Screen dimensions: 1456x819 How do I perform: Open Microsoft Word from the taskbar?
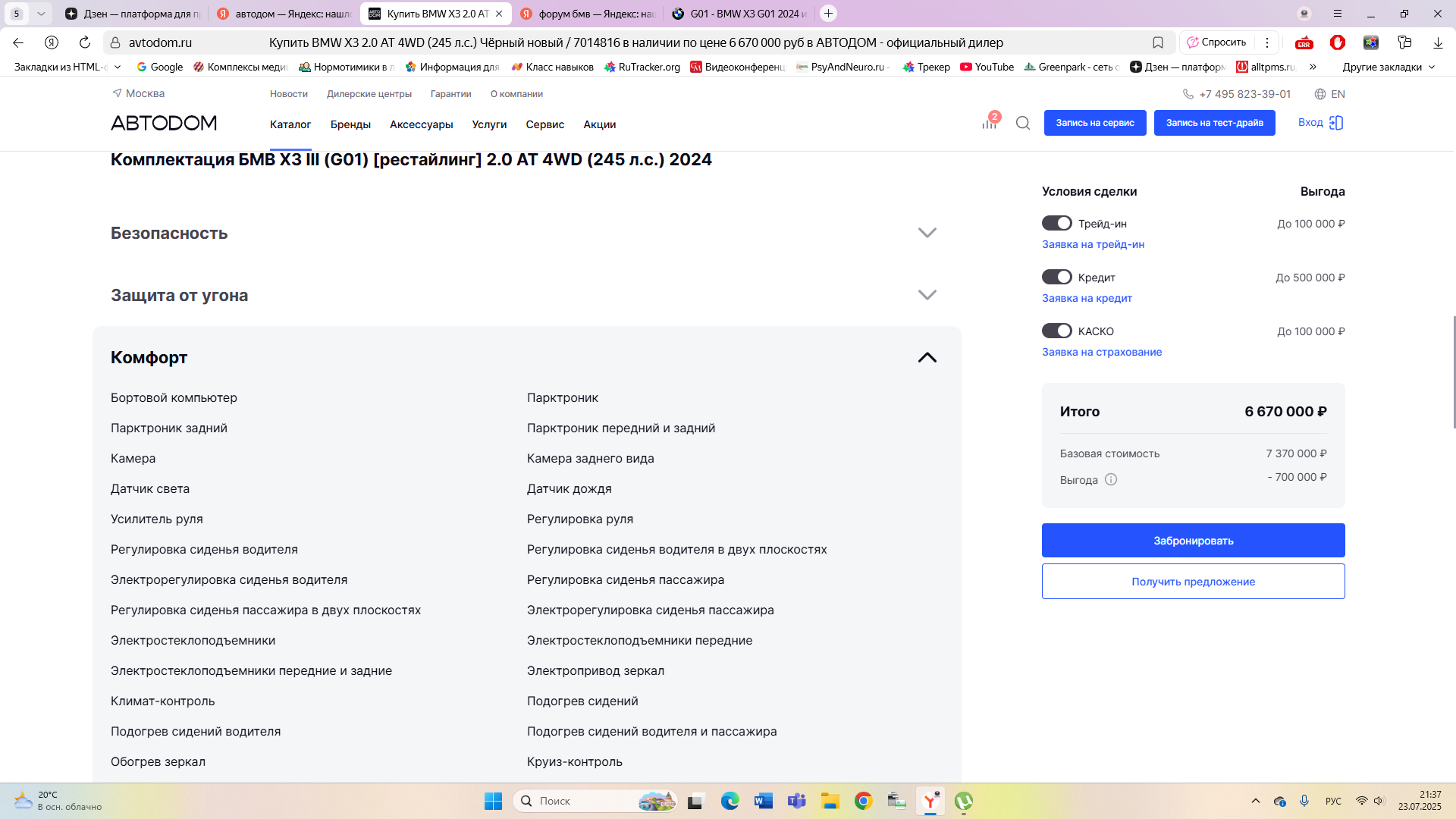[x=764, y=801]
